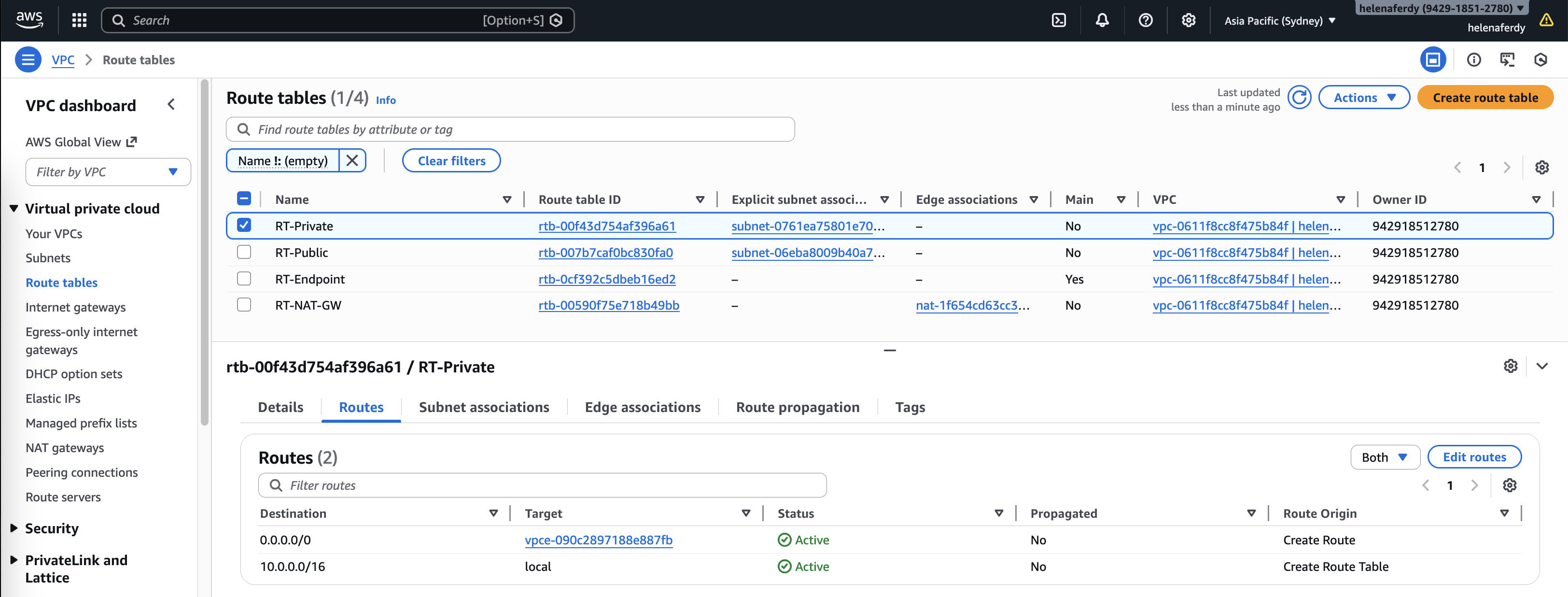Open route tables table preferences gear
The image size is (1568, 597).
1541,168
